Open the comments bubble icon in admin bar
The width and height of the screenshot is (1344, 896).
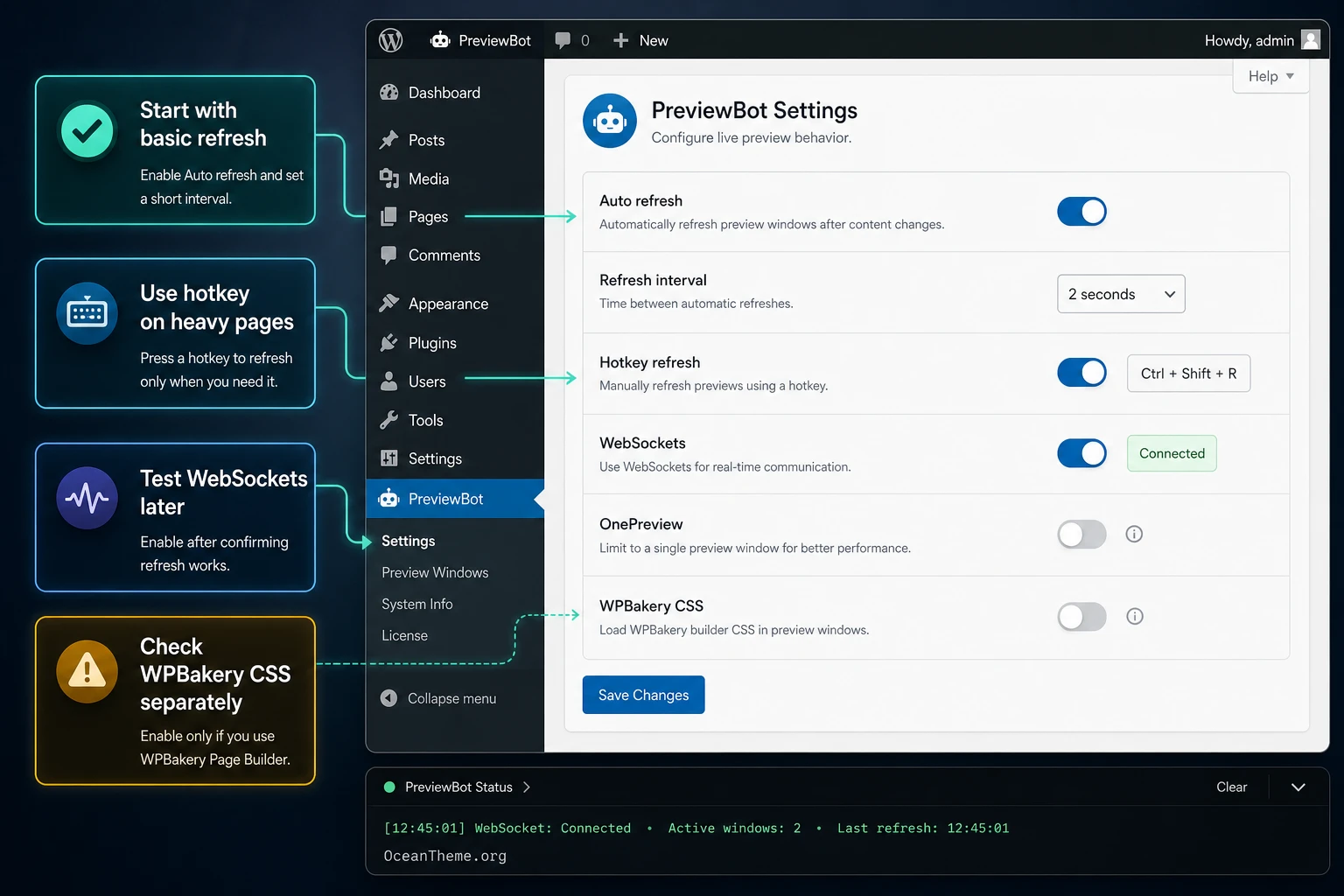[563, 40]
